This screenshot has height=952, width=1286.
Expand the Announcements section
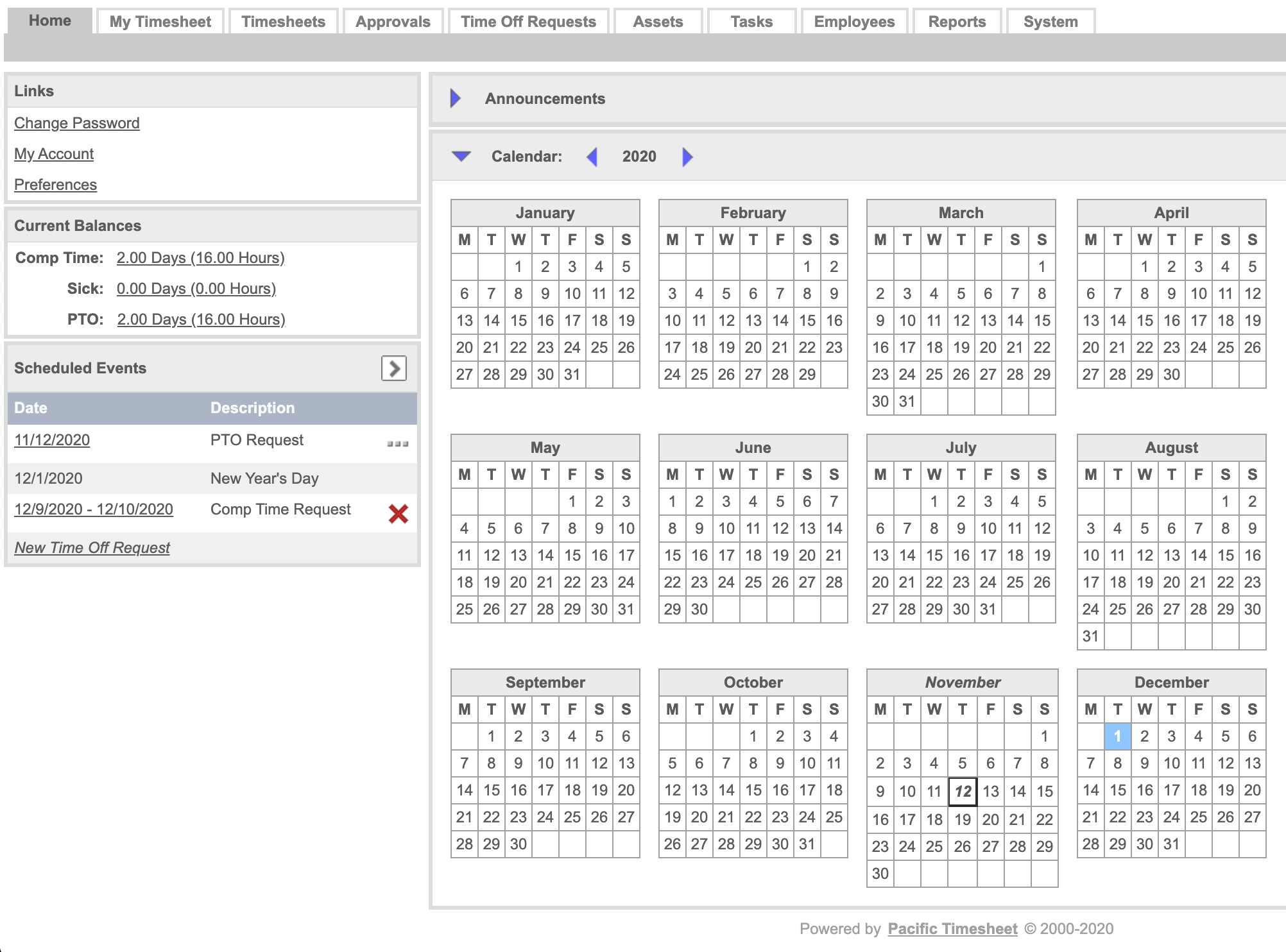(456, 98)
